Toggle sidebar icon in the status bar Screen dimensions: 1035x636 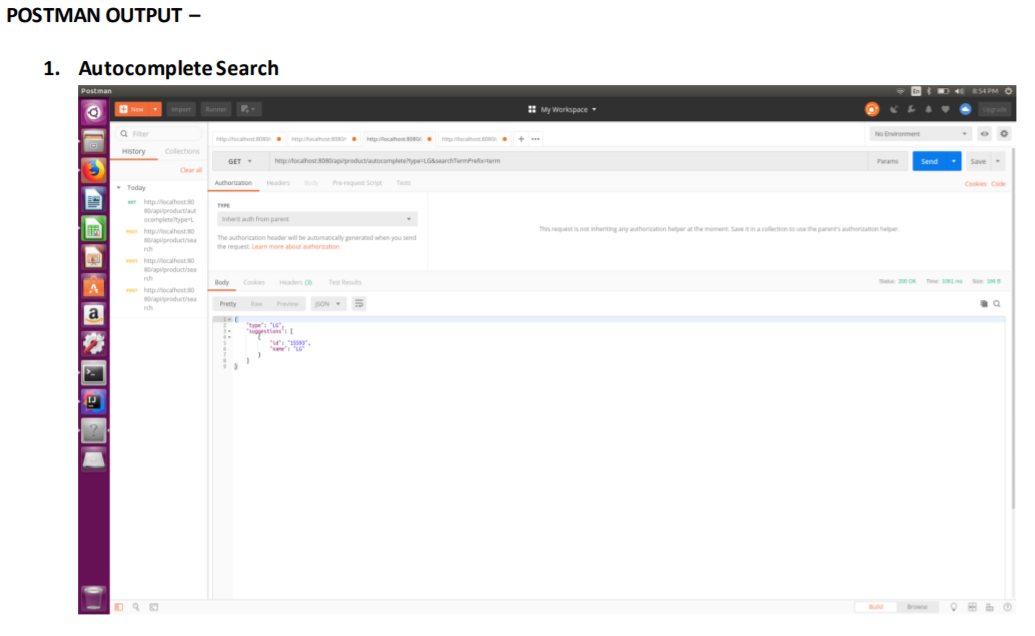point(119,607)
